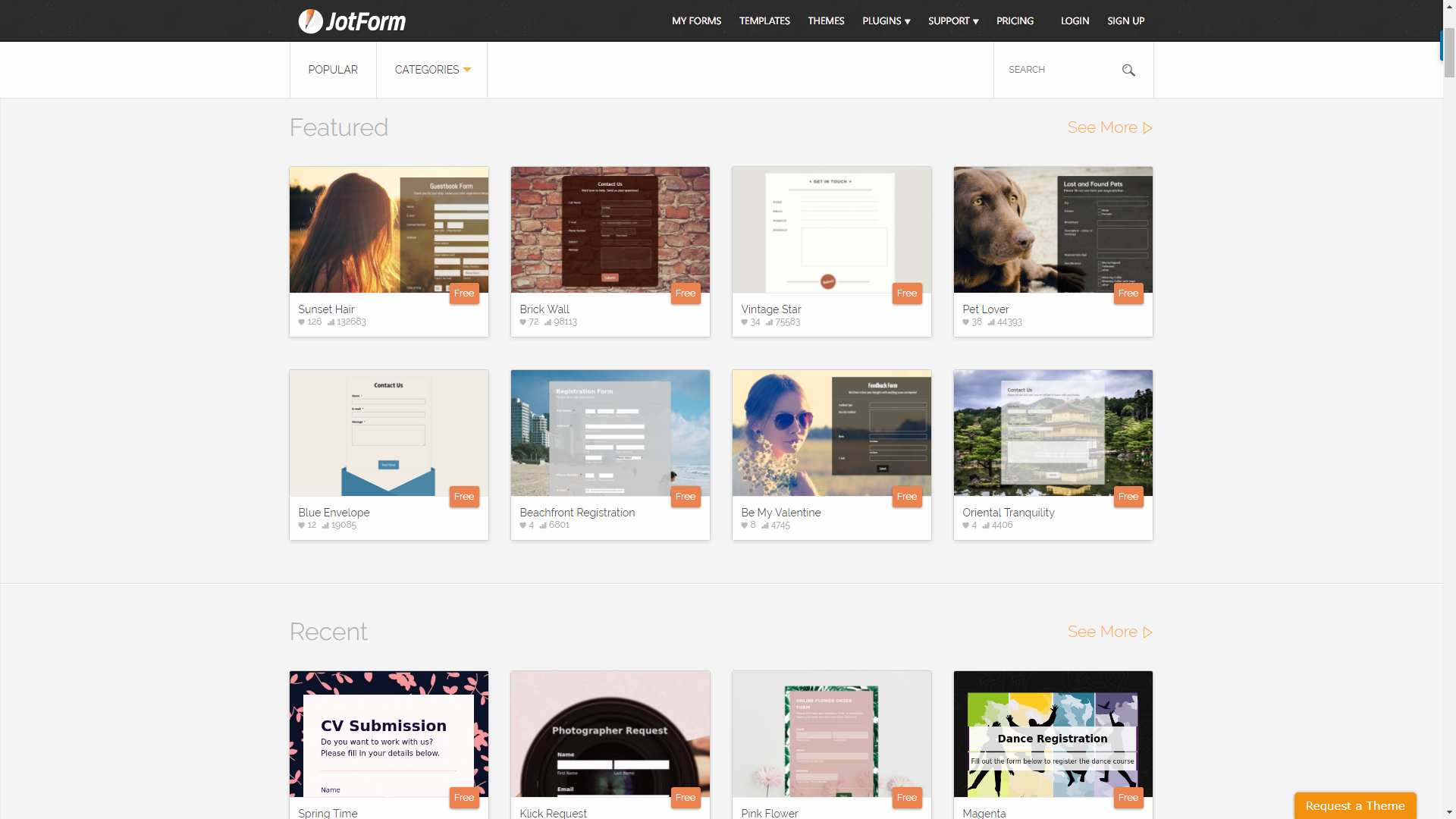Click the Oriental Tranquility title text
Viewport: 1456px width, 819px height.
pos(1009,513)
